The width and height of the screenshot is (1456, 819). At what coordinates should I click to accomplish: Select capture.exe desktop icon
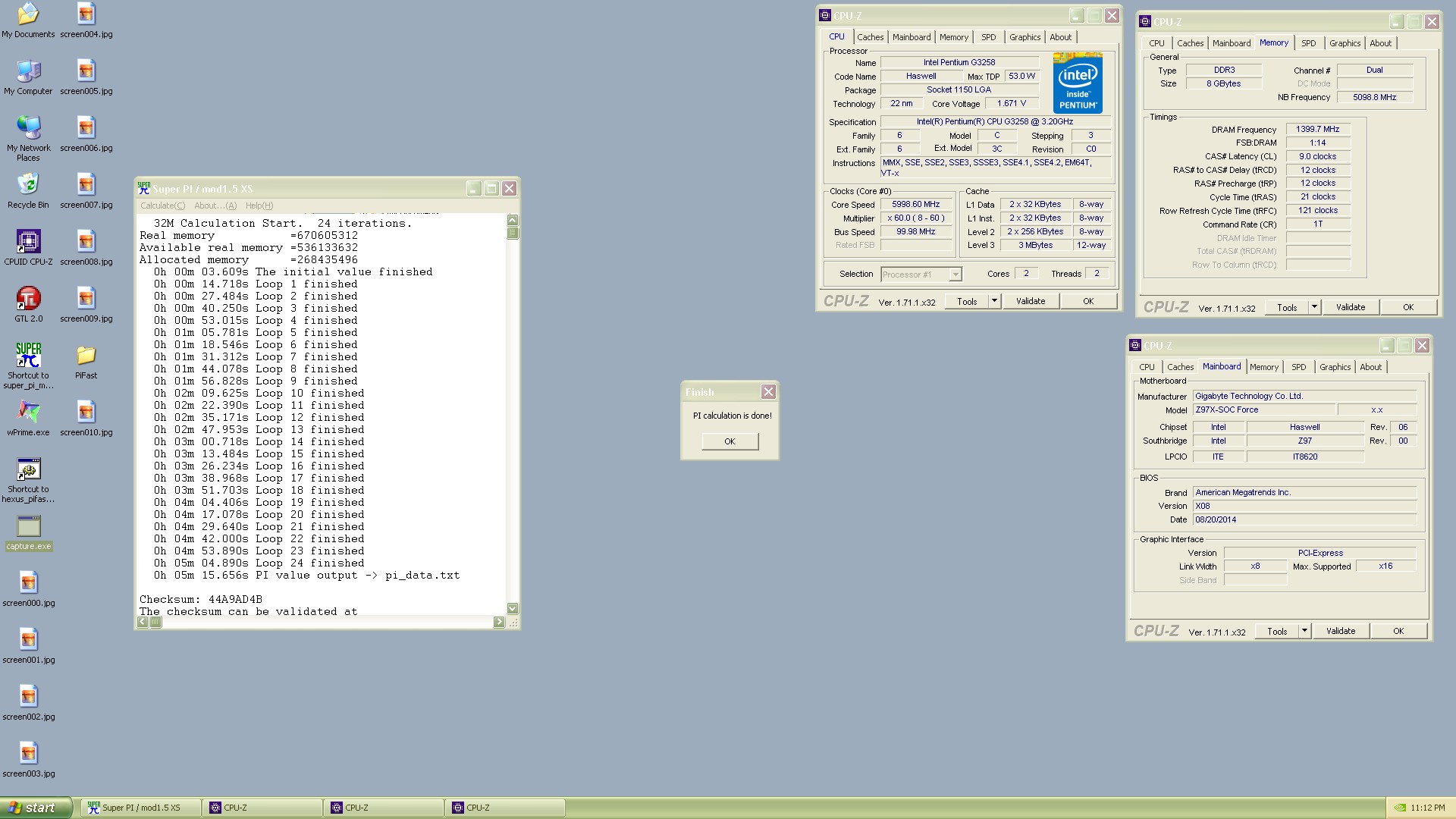coord(29,533)
